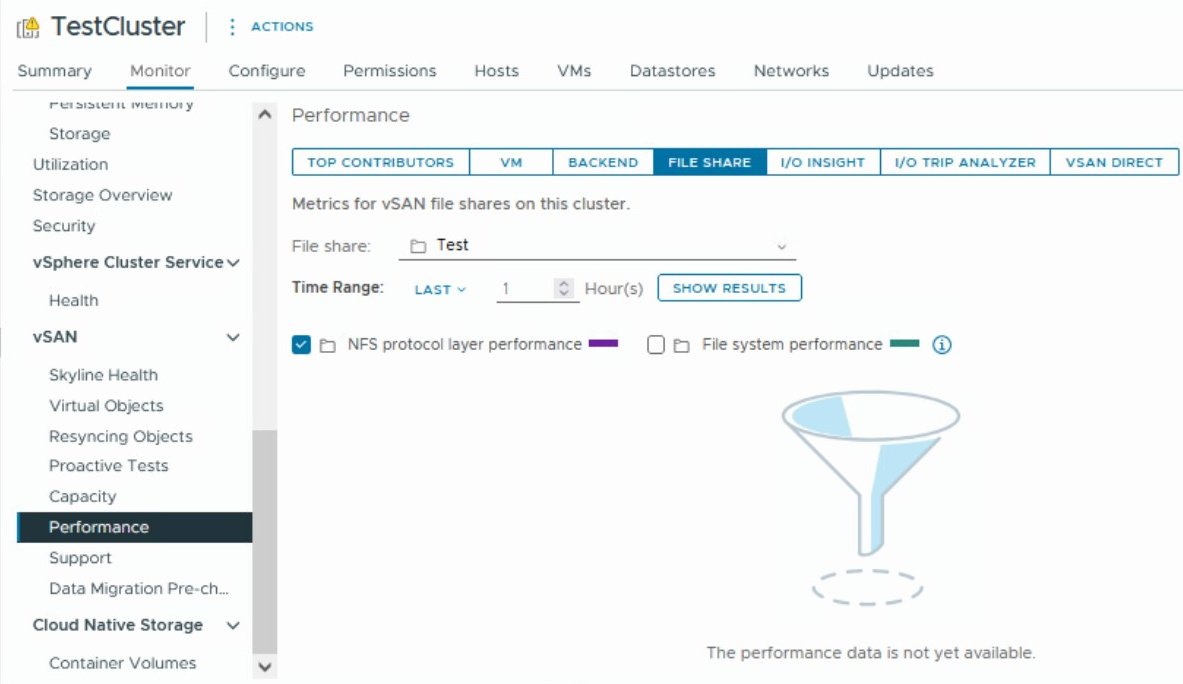This screenshot has height=684, width=1183.
Task: Open the File share Test dropdown
Action: [781, 246]
